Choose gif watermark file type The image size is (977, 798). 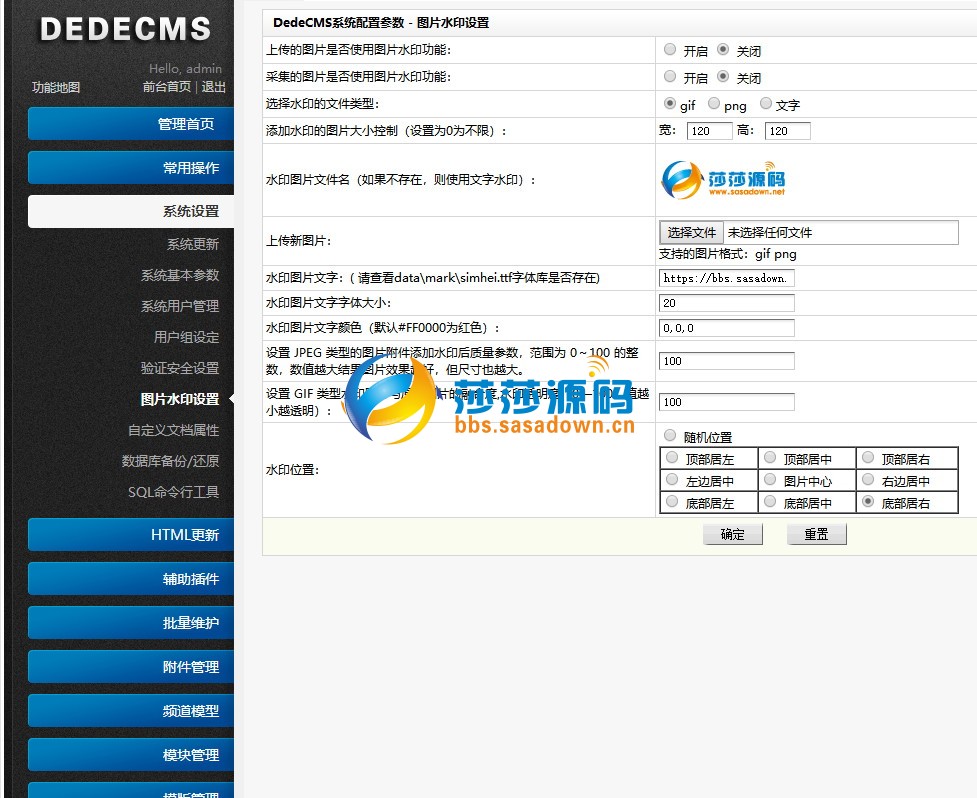tap(670, 103)
